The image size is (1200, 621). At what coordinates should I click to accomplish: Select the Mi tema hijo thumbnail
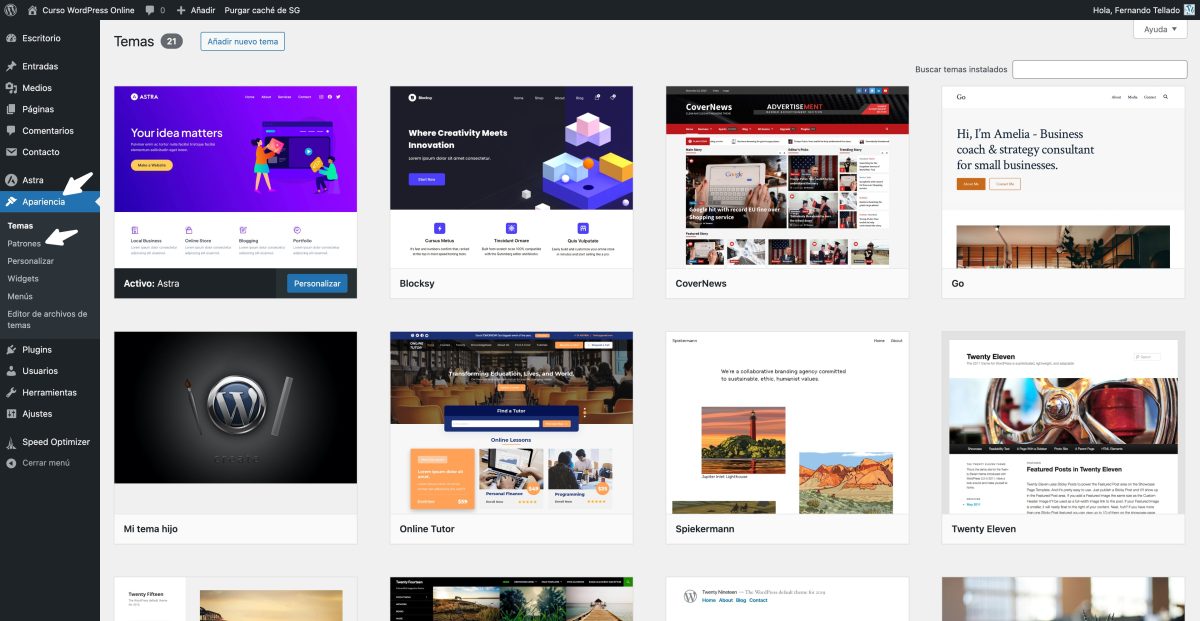(x=236, y=423)
